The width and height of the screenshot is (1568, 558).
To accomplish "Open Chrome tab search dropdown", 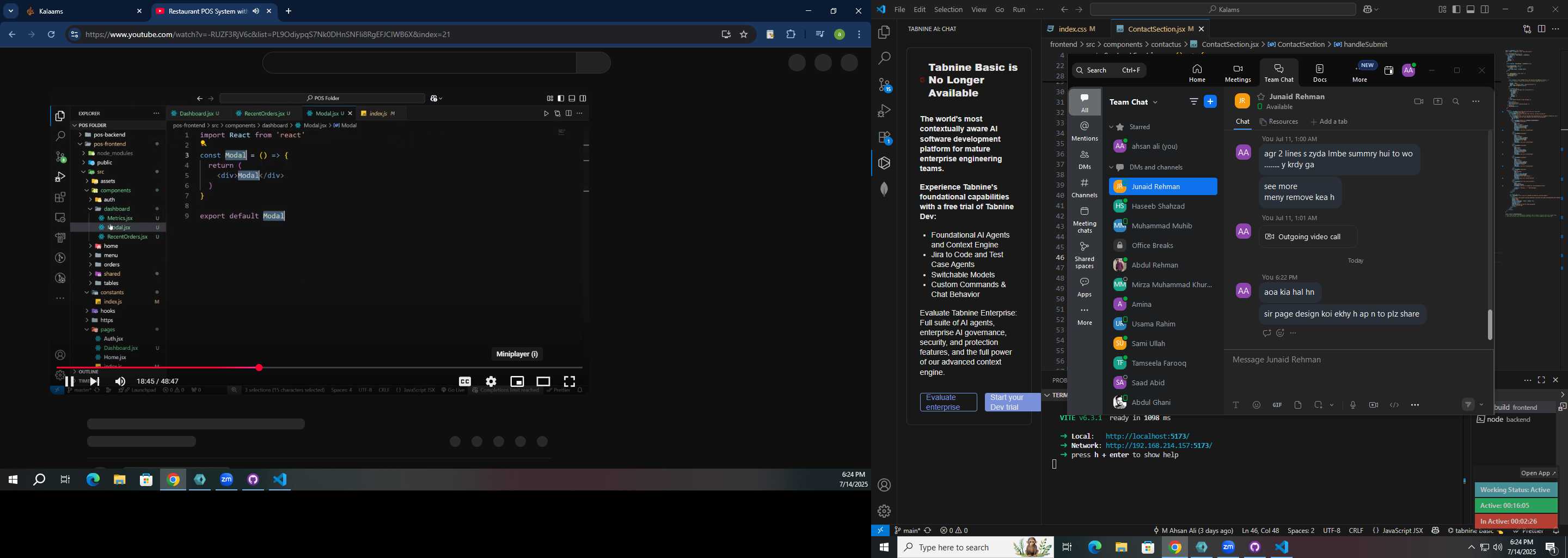I will click(10, 11).
